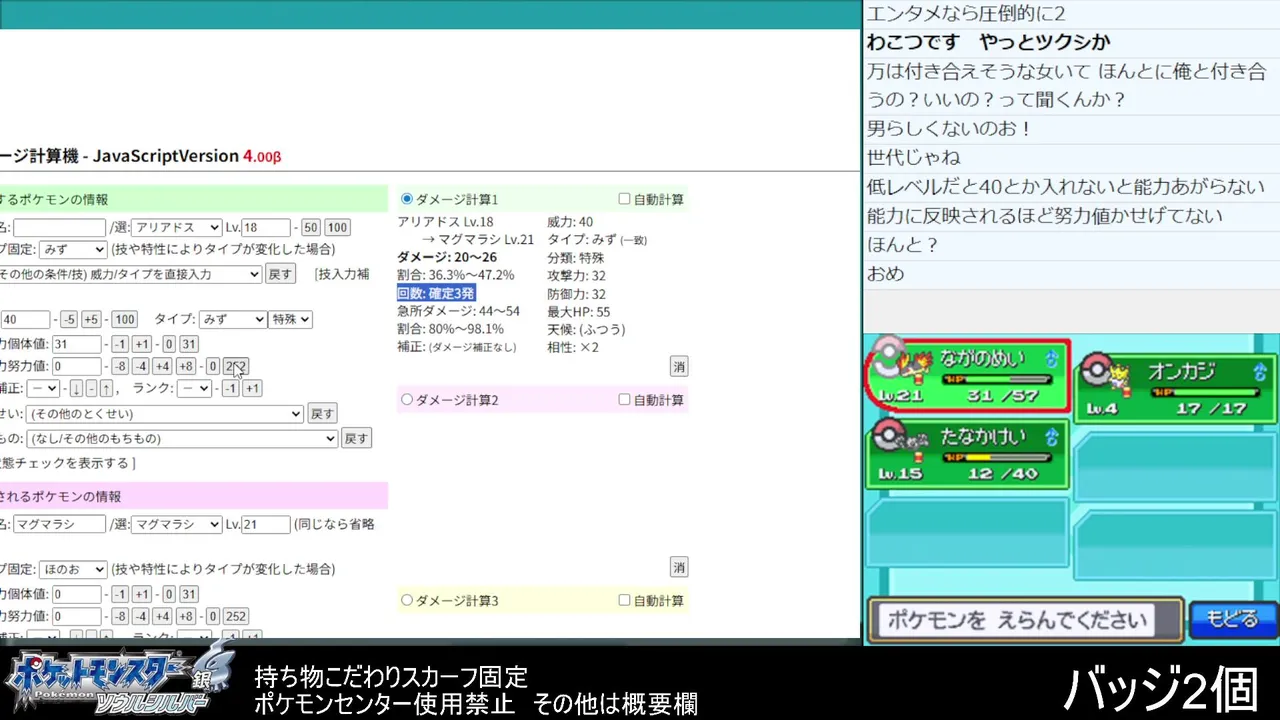Set attacker EV to 252
This screenshot has height=720, width=1280.
point(236,366)
